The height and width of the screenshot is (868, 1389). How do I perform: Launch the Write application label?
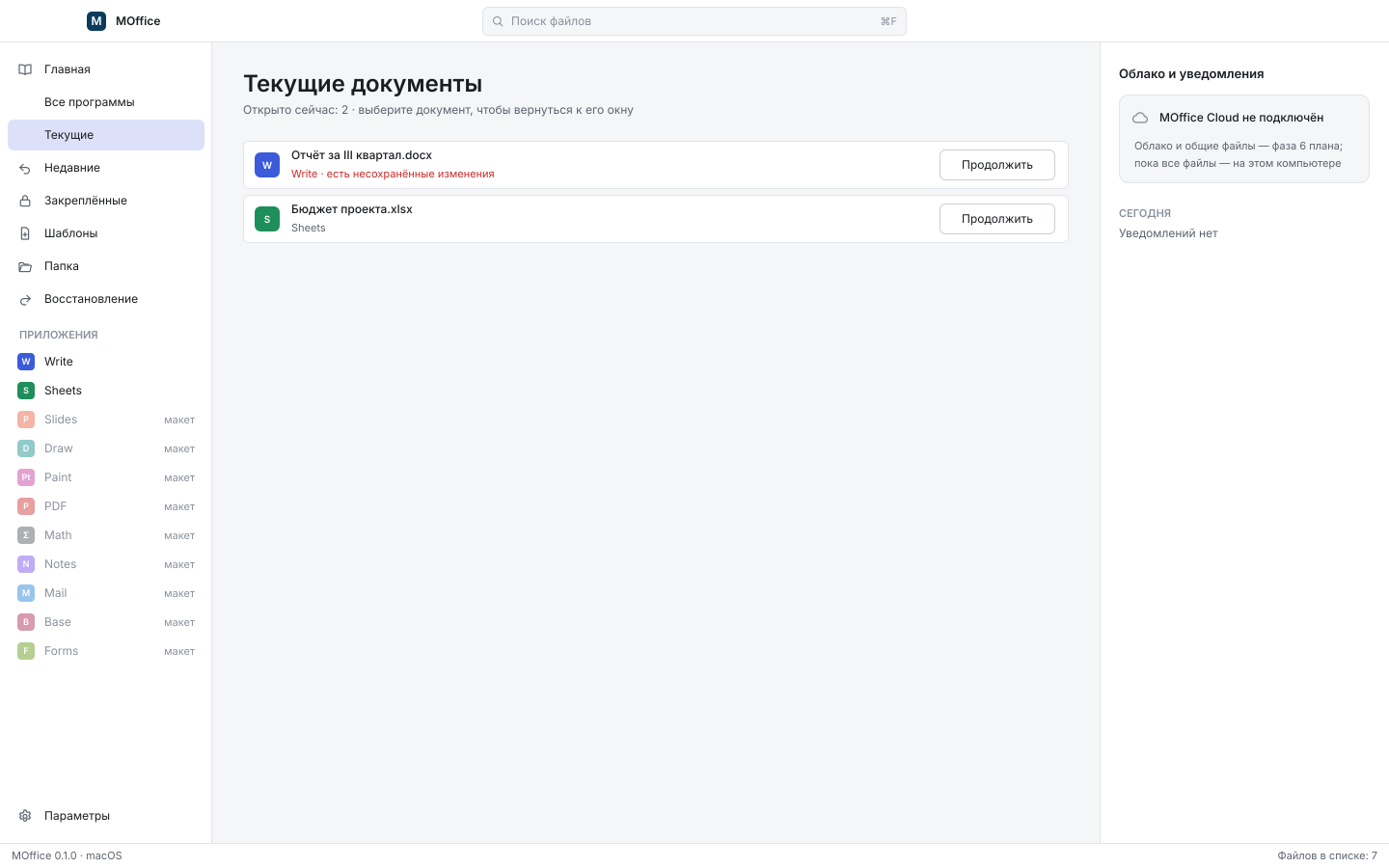tap(59, 362)
